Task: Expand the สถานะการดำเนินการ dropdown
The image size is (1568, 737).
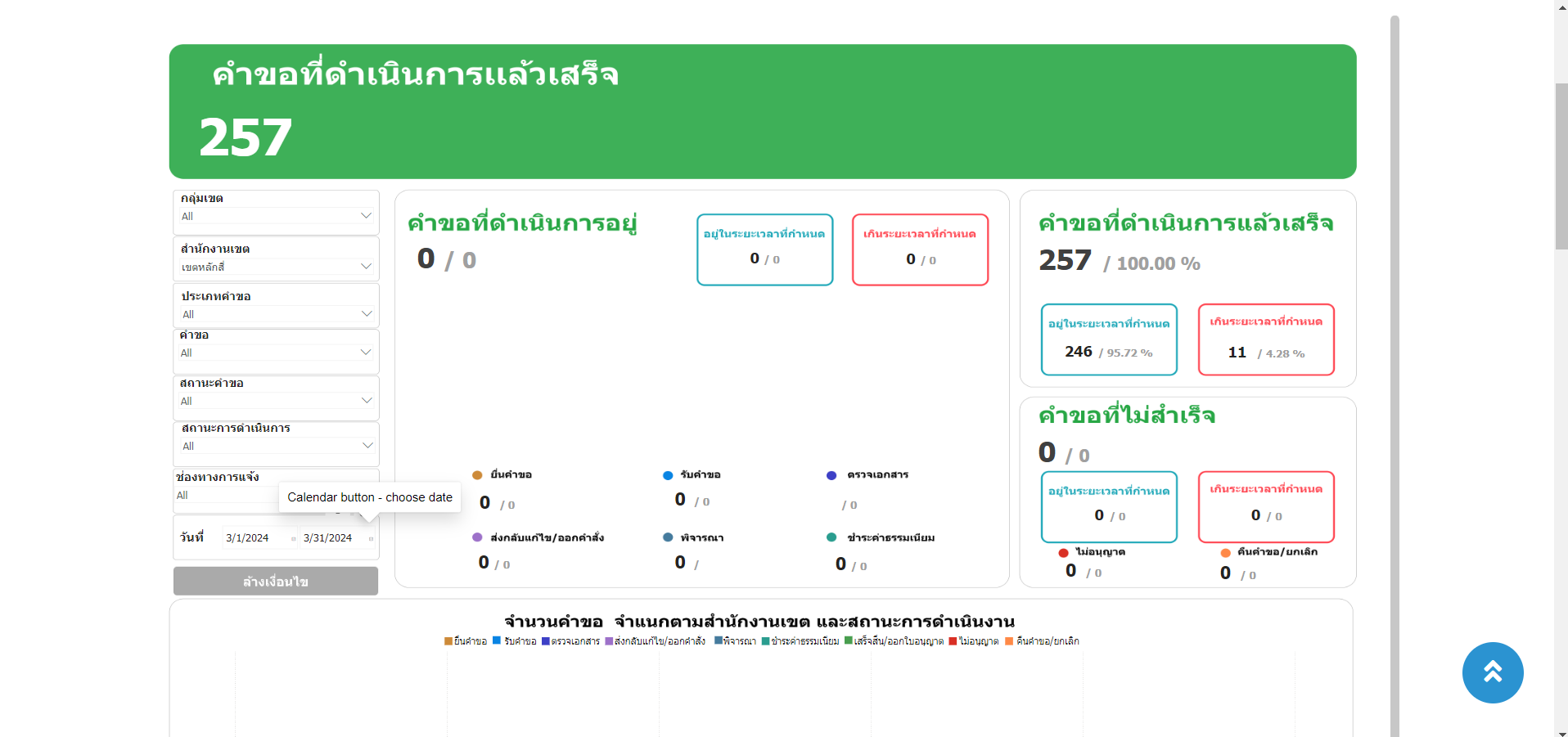Action: tap(276, 446)
